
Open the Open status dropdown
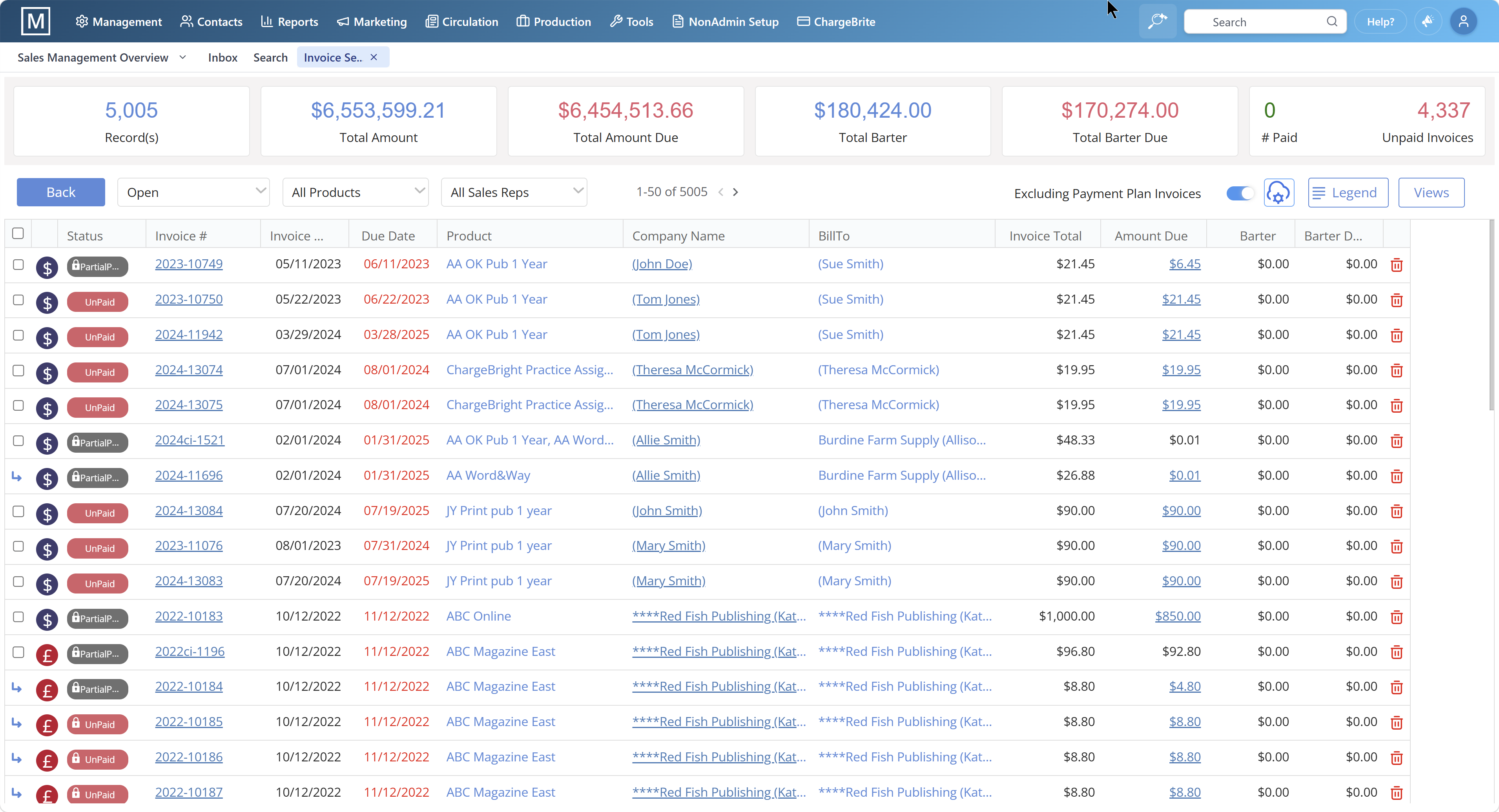(193, 192)
